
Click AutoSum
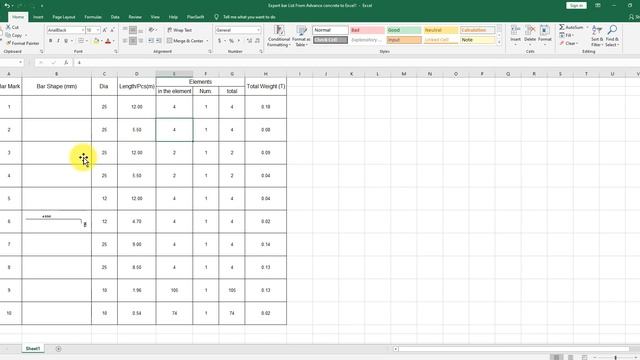coord(571,27)
